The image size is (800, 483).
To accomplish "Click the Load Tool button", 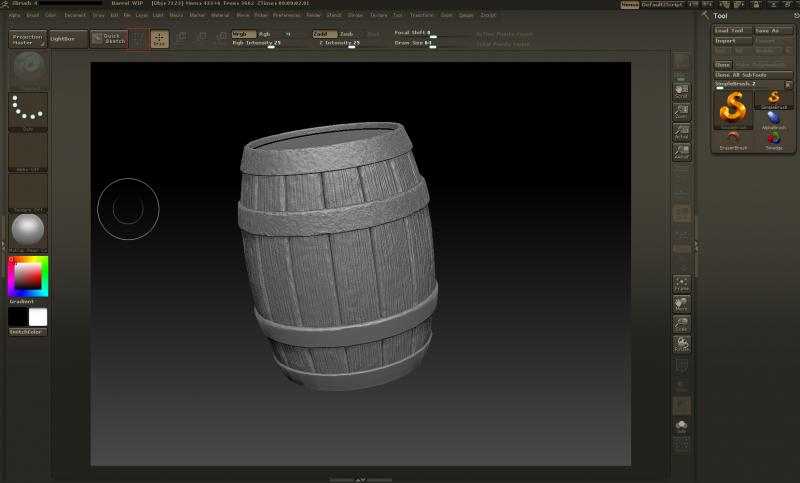I will click(732, 31).
